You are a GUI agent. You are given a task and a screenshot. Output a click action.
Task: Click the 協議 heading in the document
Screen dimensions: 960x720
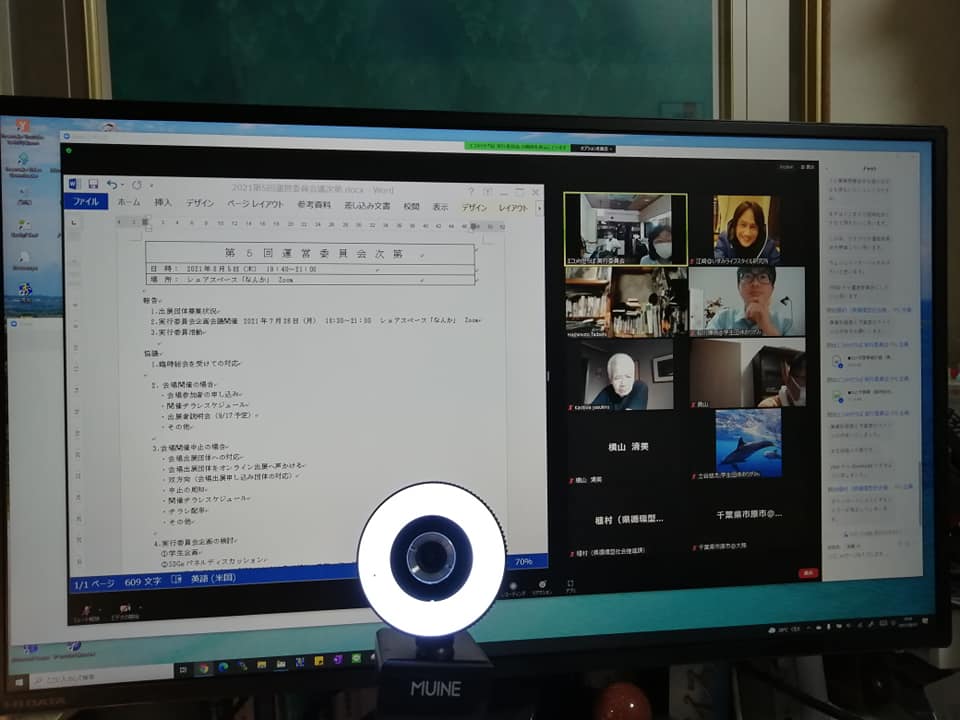151,353
